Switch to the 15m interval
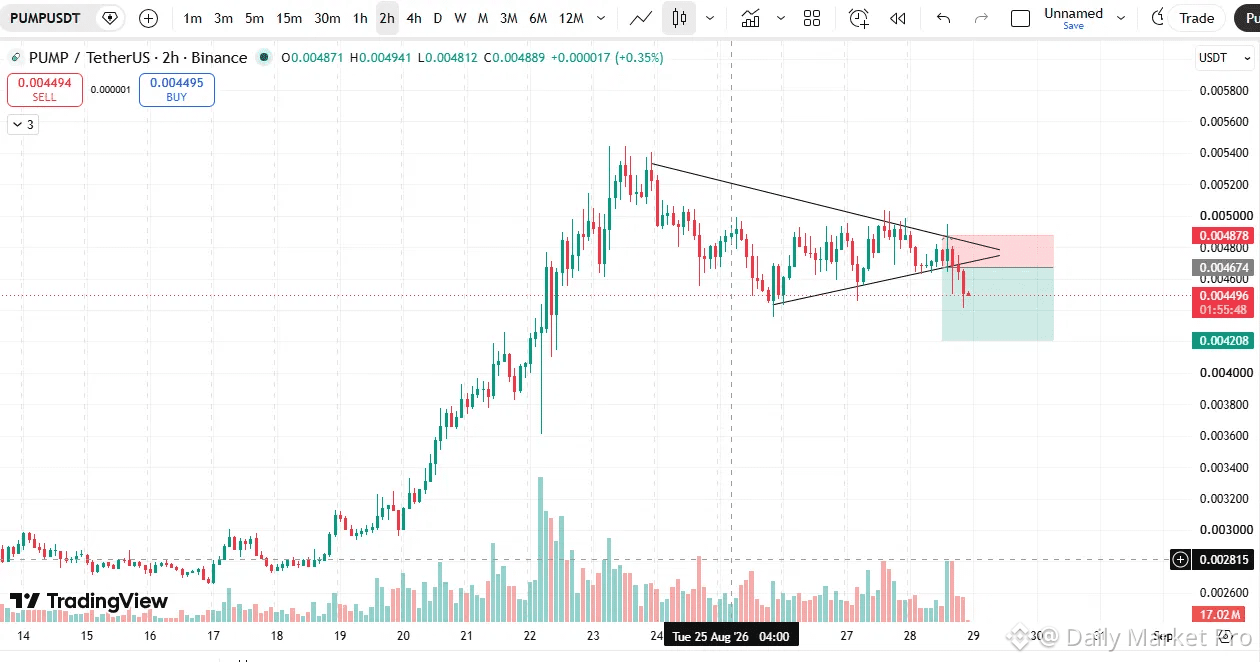The image size is (1260, 662). pos(289,18)
